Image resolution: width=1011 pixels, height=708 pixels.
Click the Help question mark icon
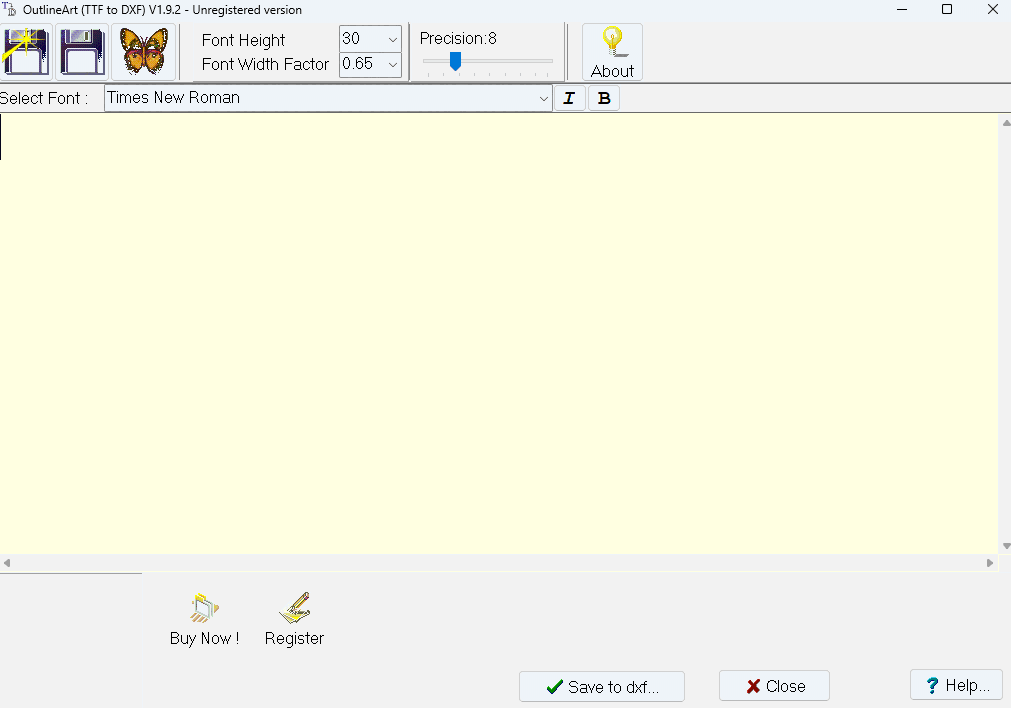point(931,684)
